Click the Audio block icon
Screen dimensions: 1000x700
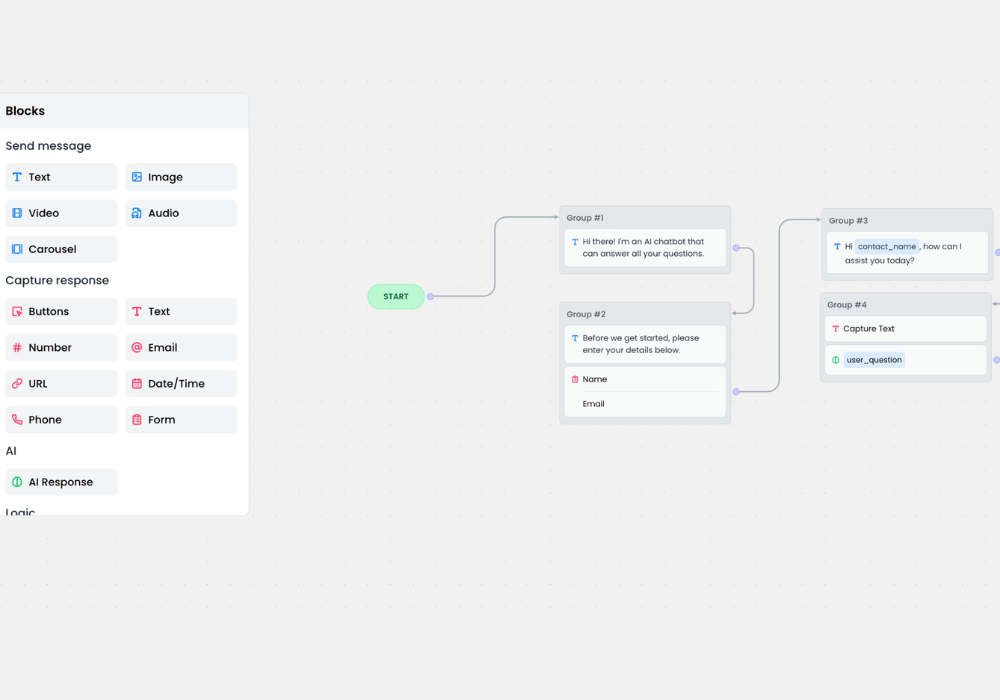(x=136, y=213)
